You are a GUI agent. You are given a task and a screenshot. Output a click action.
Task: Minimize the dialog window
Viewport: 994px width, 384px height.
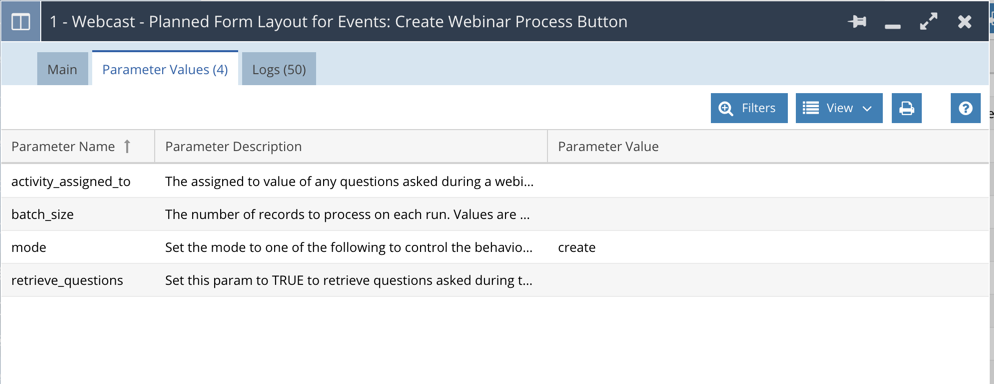(893, 26)
